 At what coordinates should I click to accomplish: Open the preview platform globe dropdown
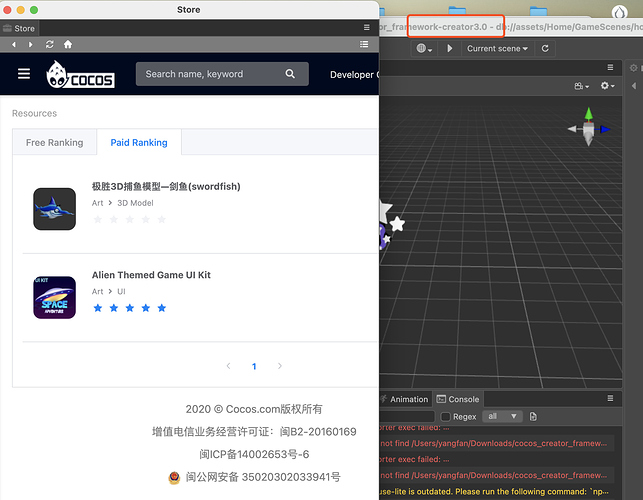coord(424,48)
